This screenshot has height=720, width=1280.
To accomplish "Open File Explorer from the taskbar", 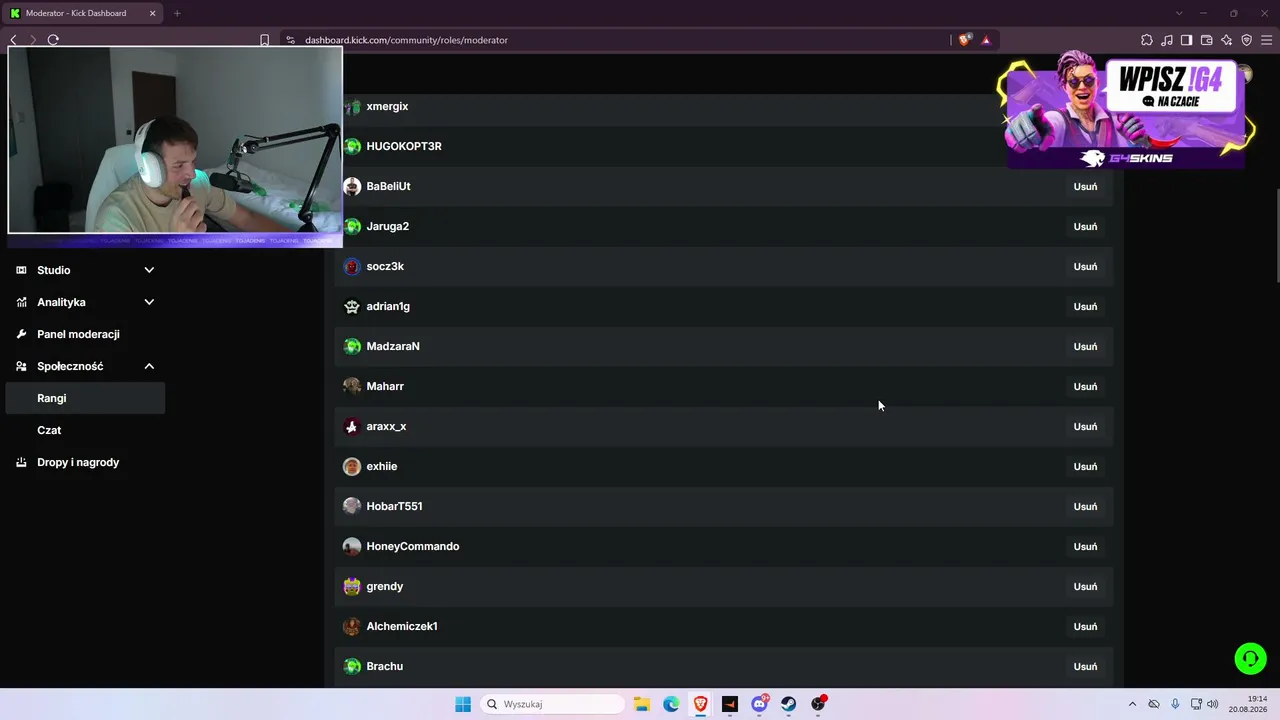I will tap(642, 704).
